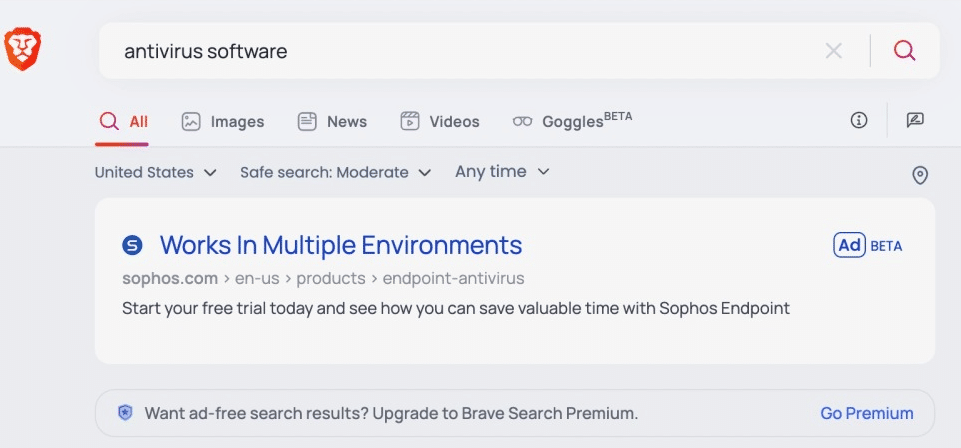Image resolution: width=961 pixels, height=448 pixels.
Task: Click the sophos.com breadcrumb URL
Action: point(323,279)
